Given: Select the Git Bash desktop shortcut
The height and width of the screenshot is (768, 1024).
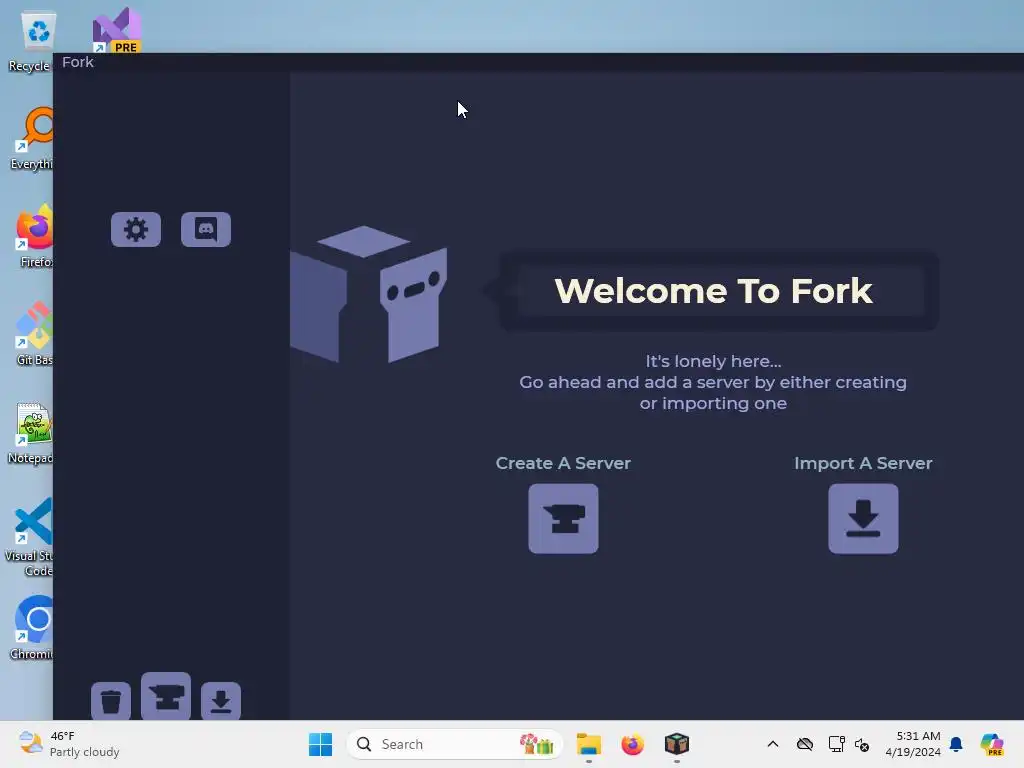Looking at the screenshot, I should [34, 334].
